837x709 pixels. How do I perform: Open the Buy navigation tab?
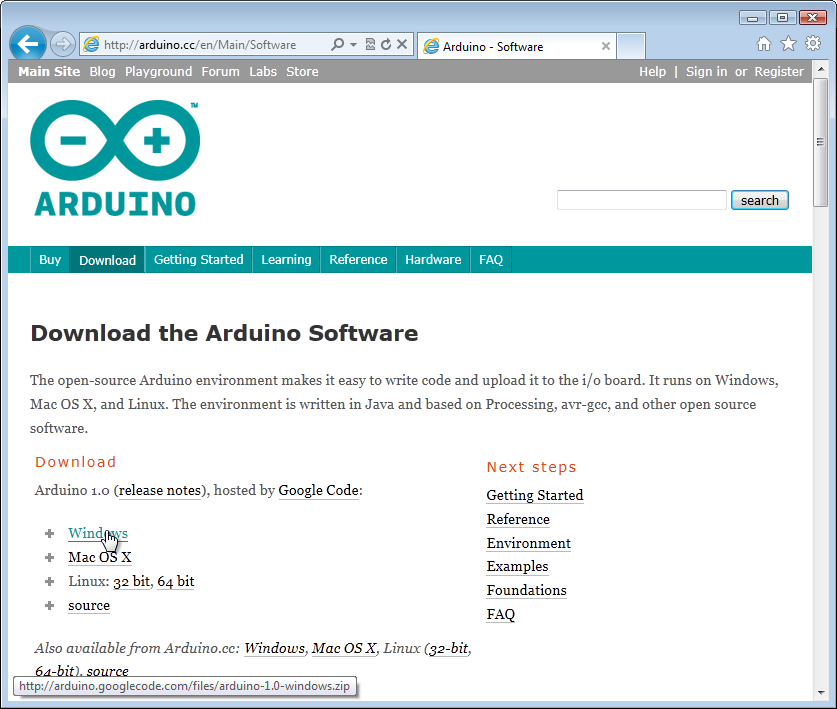50,259
